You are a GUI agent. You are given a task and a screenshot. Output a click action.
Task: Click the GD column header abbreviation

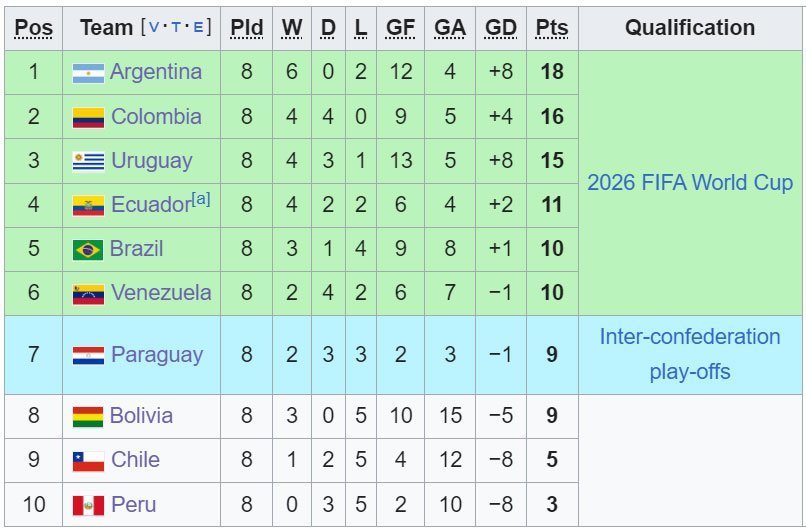pos(500,28)
